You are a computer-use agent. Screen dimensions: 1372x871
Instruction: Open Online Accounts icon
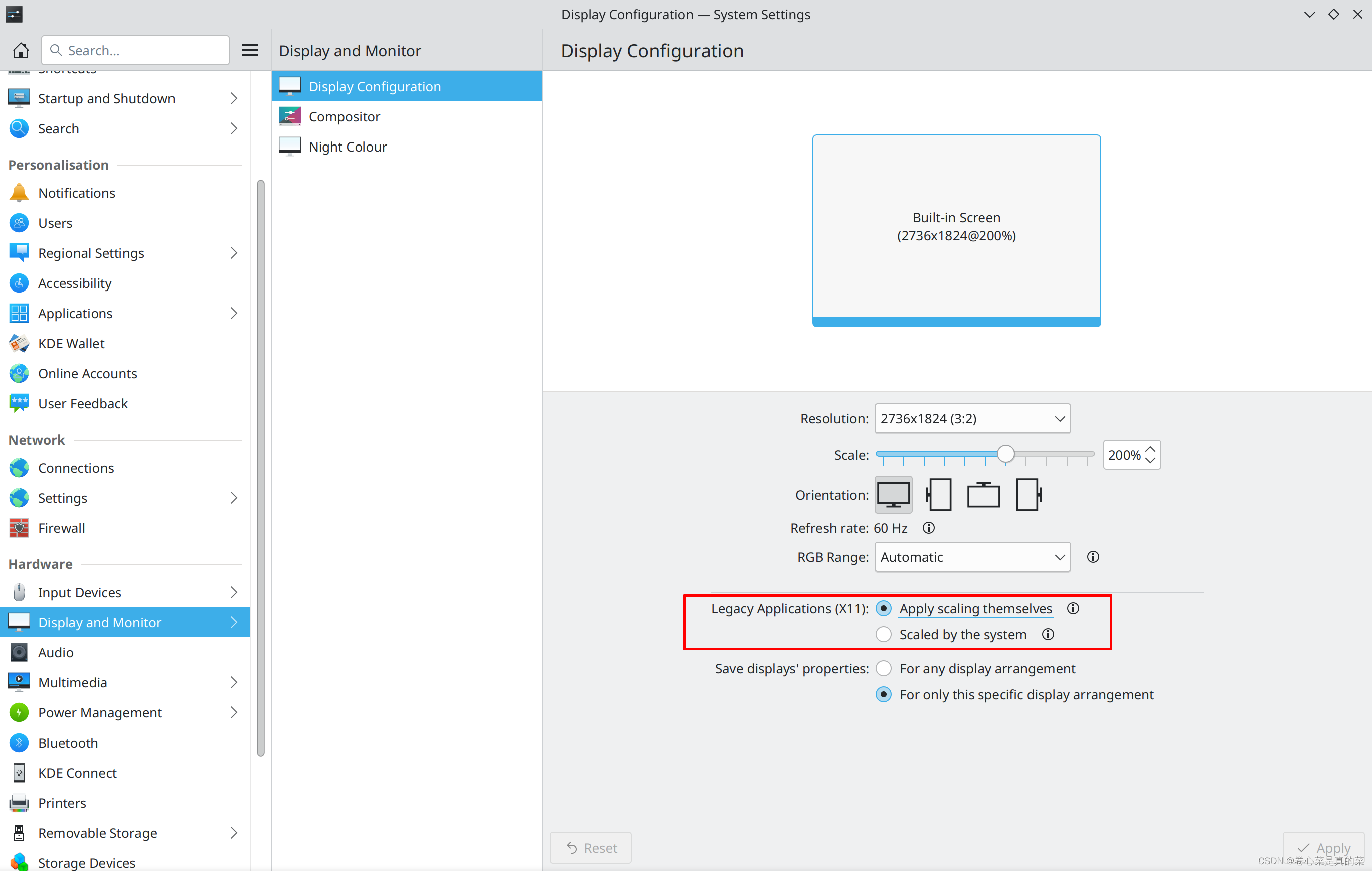pos(19,373)
